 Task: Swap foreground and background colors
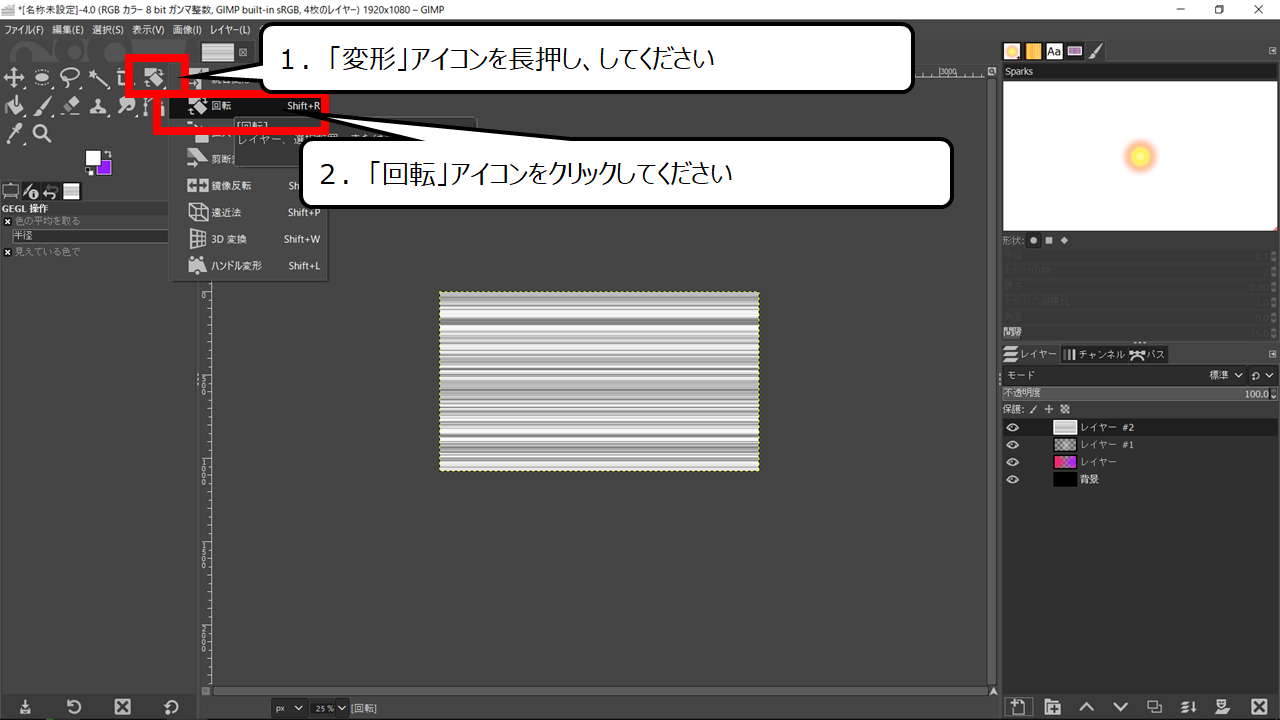[x=109, y=153]
